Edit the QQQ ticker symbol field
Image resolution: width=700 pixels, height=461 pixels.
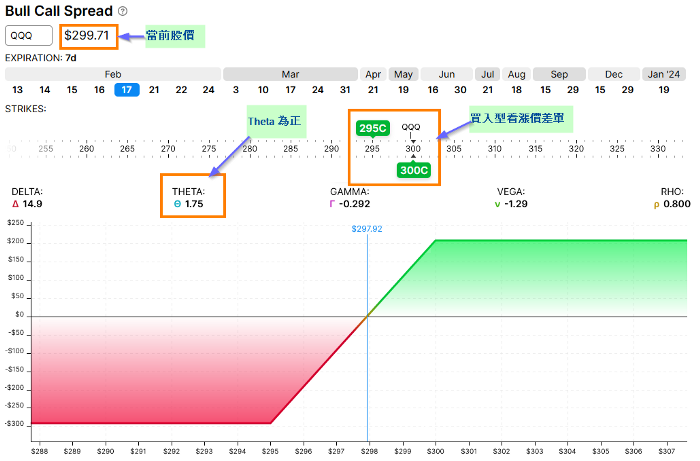tap(29, 36)
